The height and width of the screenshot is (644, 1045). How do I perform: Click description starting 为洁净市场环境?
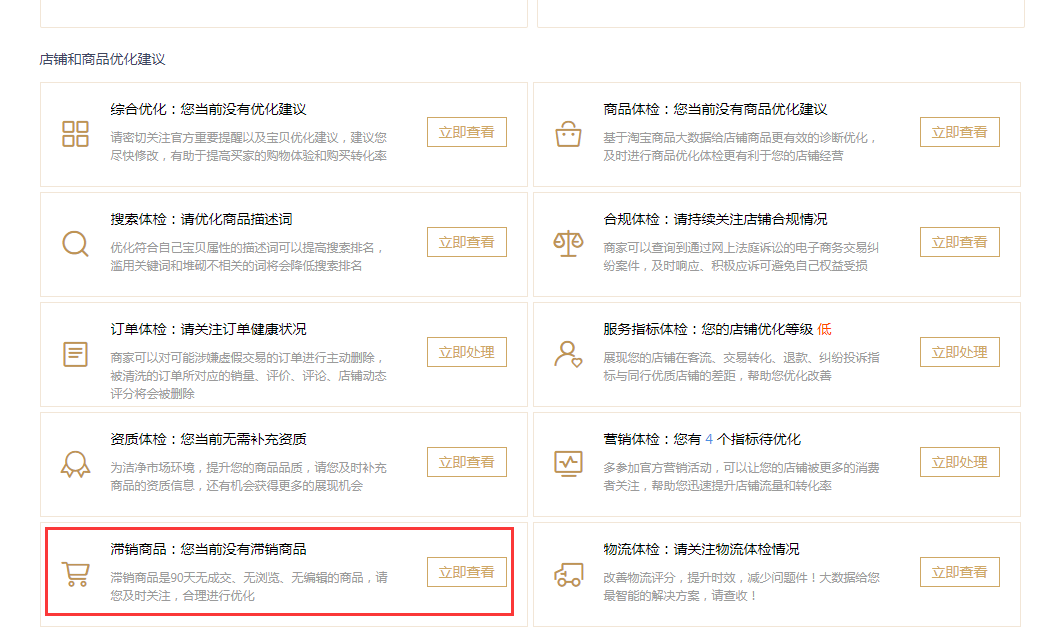click(249, 477)
